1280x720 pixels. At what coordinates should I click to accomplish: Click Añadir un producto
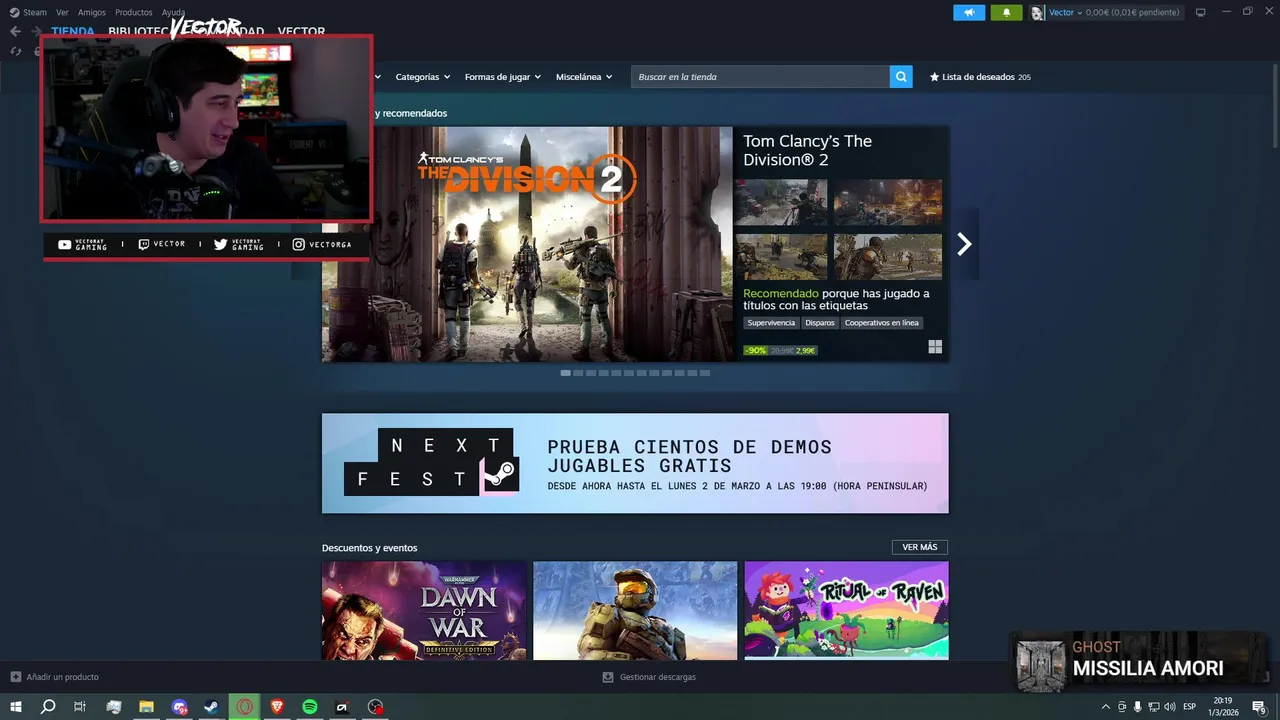click(62, 677)
